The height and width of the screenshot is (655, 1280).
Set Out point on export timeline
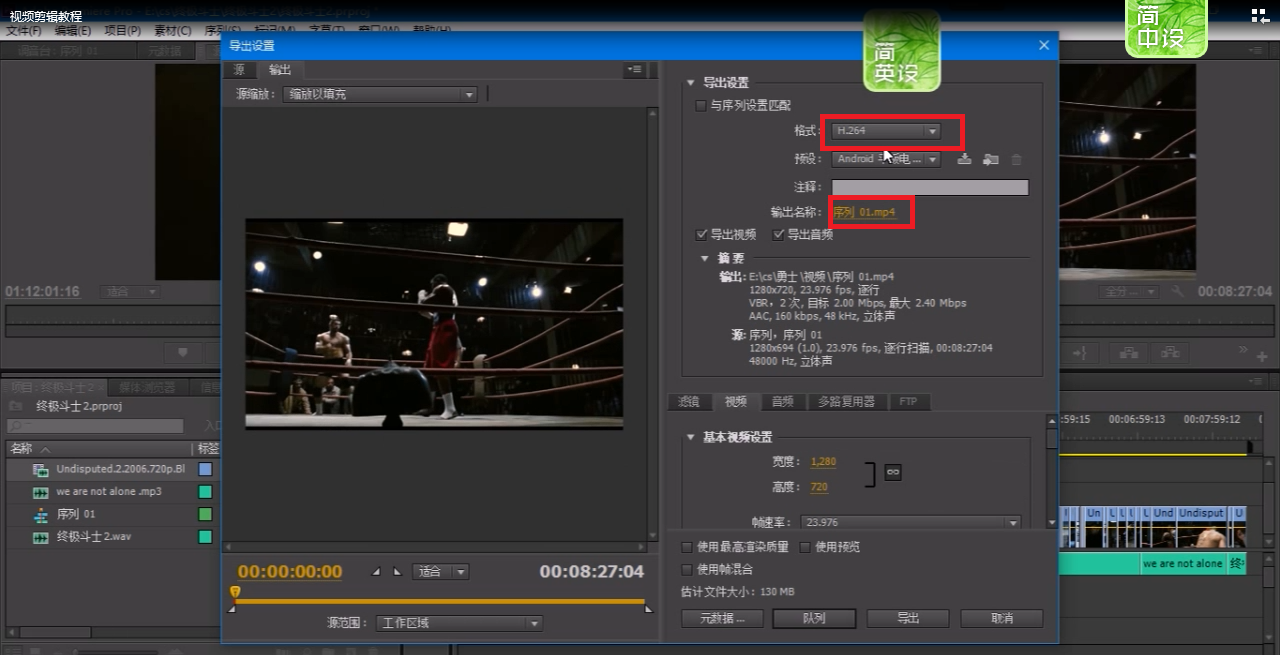(397, 572)
